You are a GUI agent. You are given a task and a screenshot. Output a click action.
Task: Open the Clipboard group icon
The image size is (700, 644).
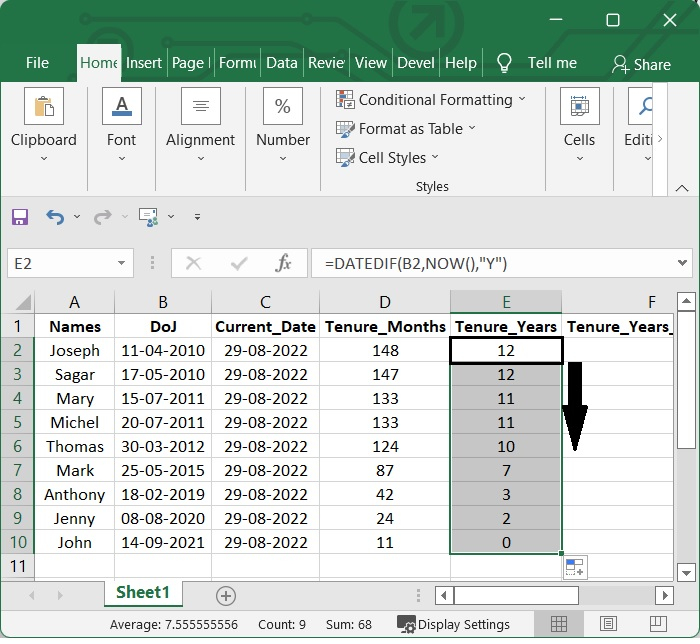(x=43, y=107)
